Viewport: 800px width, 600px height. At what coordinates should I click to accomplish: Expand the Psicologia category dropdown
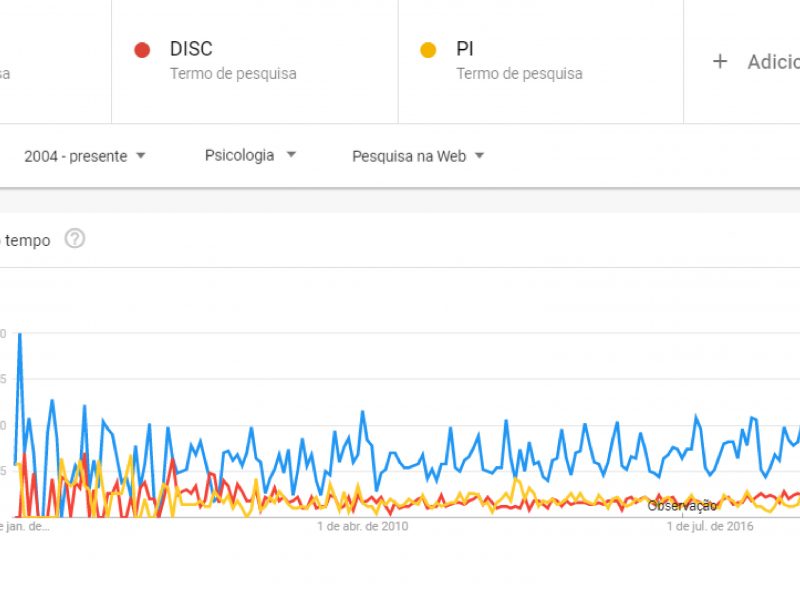(x=250, y=155)
